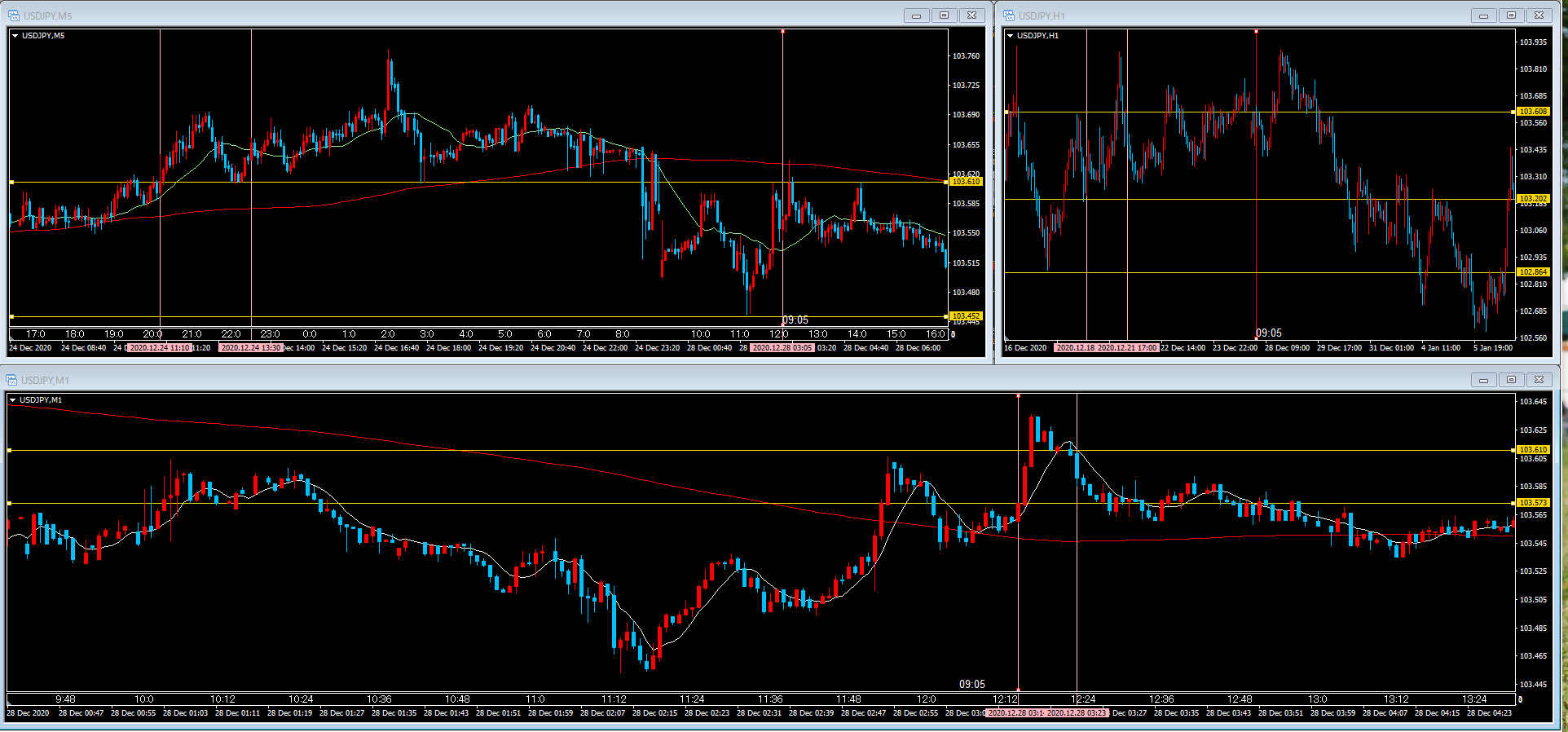Screen dimensions: 1568x732
Task: Maximize the USDJPY,M1 chart window
Action: [1511, 380]
